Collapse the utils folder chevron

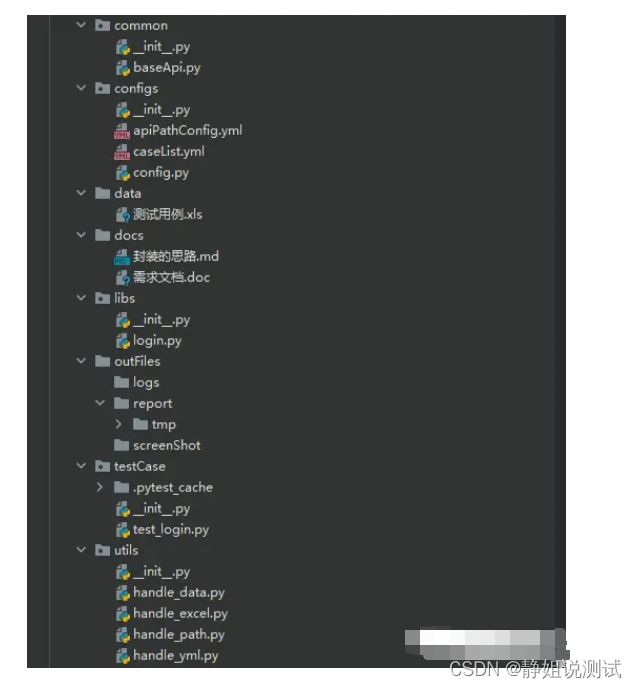(81, 550)
